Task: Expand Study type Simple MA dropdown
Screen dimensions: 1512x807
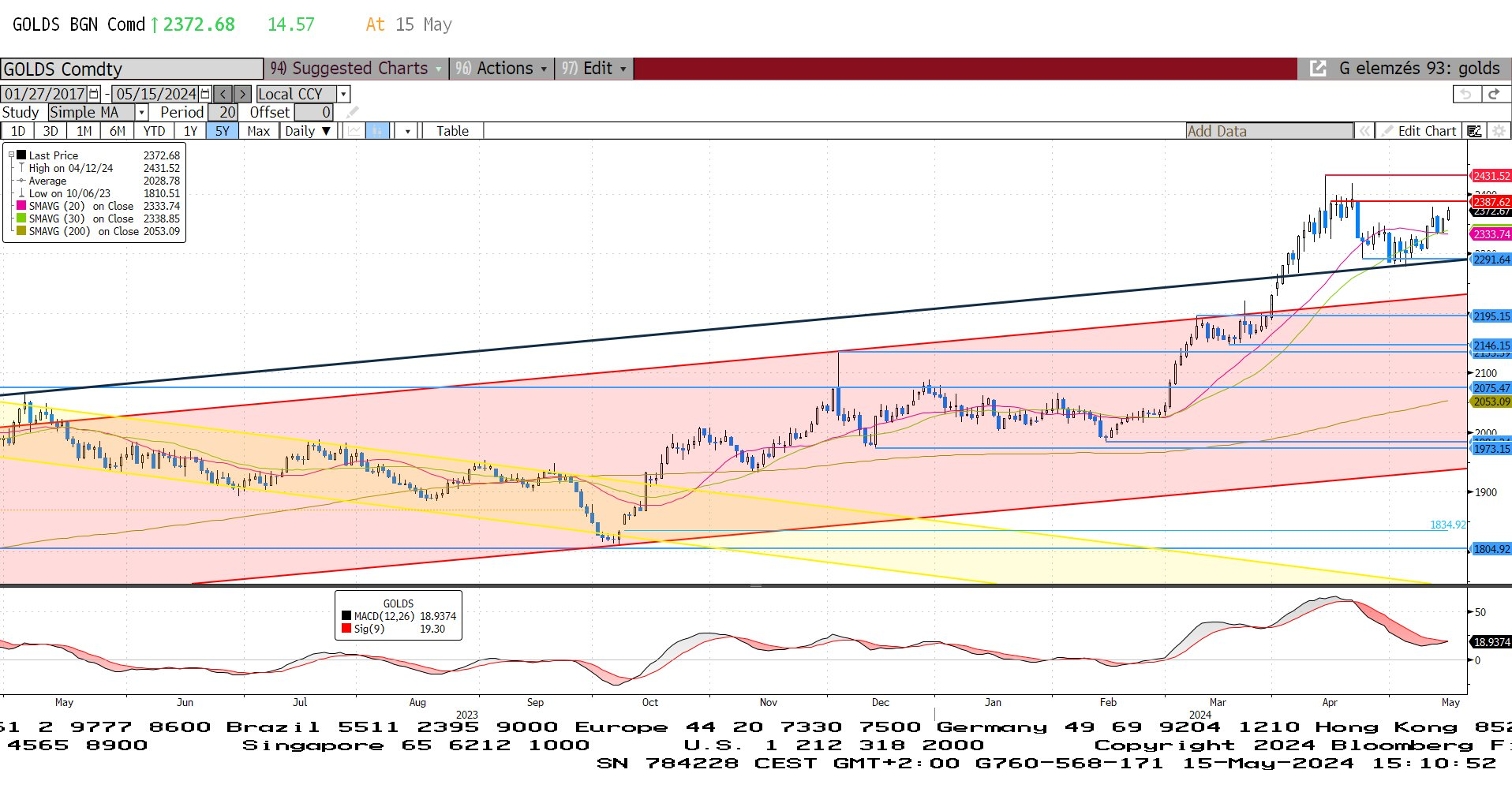Action: (x=141, y=112)
